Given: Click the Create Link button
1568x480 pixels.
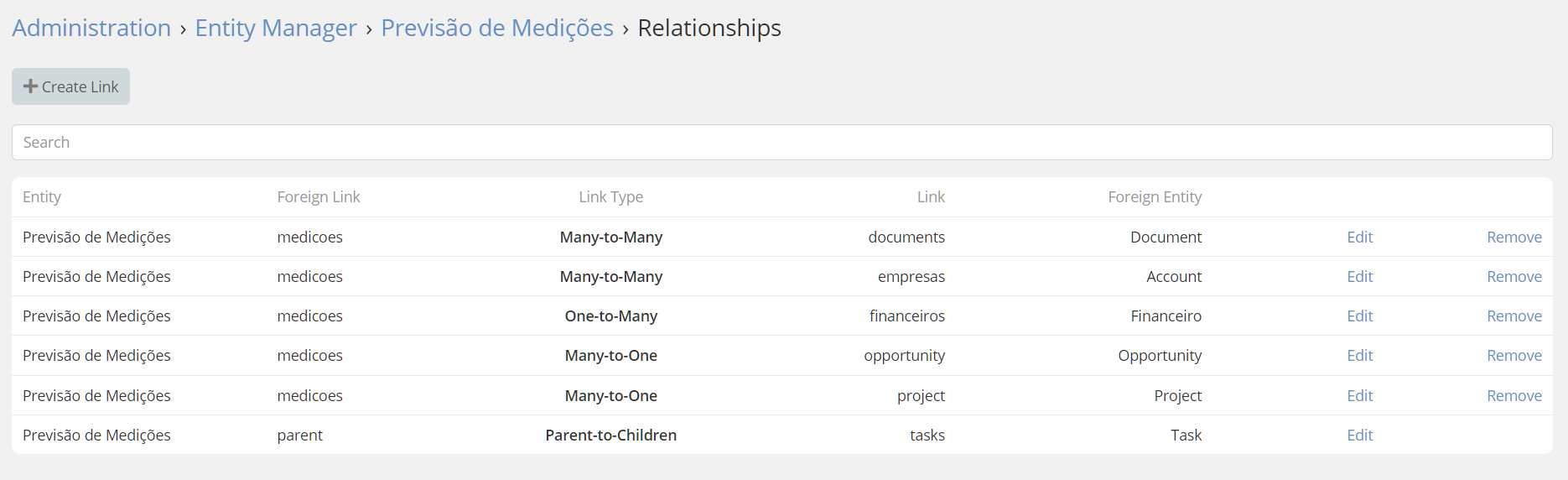Looking at the screenshot, I should click(71, 86).
